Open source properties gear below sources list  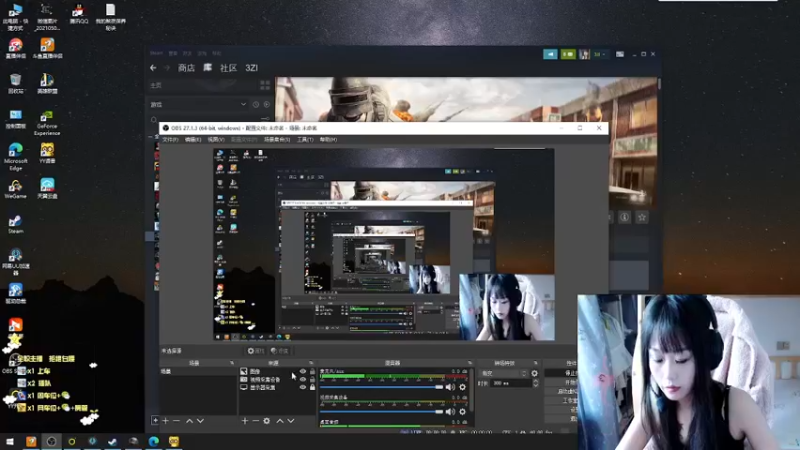266,421
